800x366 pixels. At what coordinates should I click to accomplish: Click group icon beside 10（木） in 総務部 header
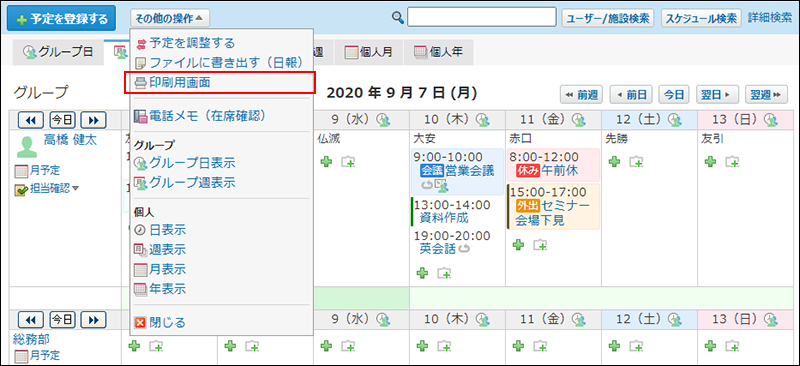(x=483, y=319)
